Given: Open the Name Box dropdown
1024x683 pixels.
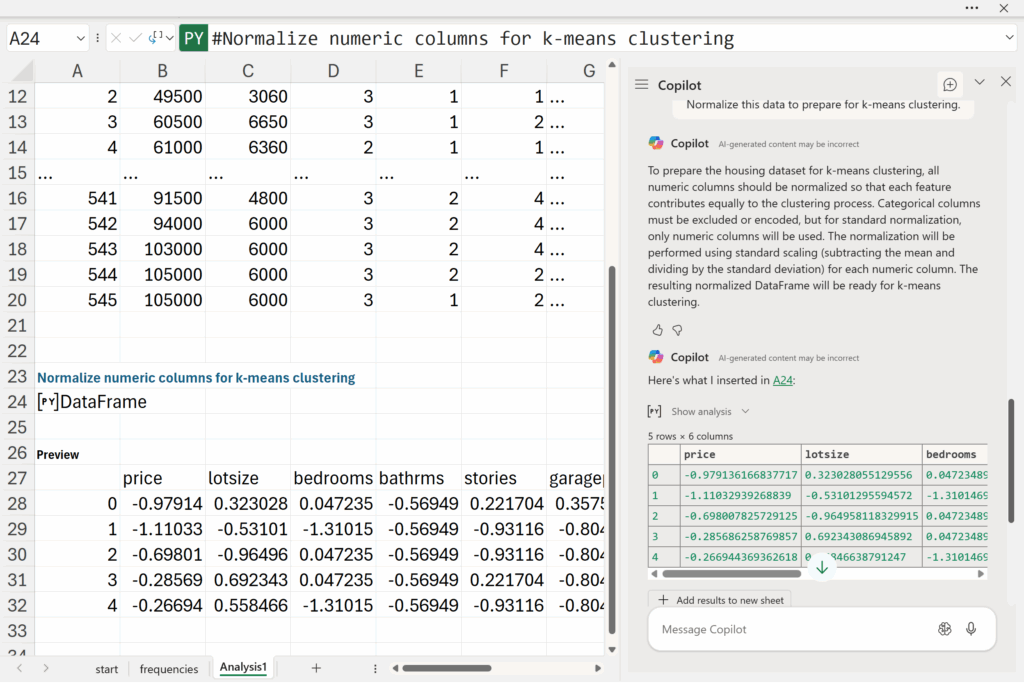Looking at the screenshot, I should (80, 39).
